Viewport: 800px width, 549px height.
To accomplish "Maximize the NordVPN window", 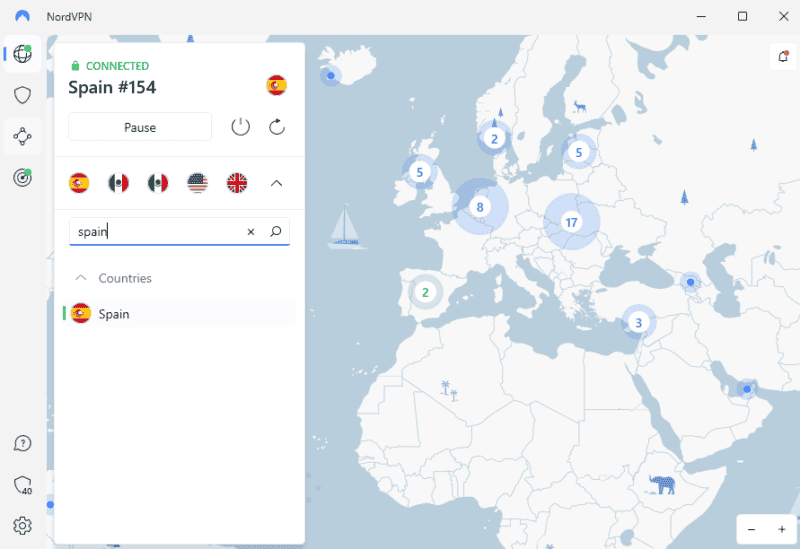I will 742,16.
